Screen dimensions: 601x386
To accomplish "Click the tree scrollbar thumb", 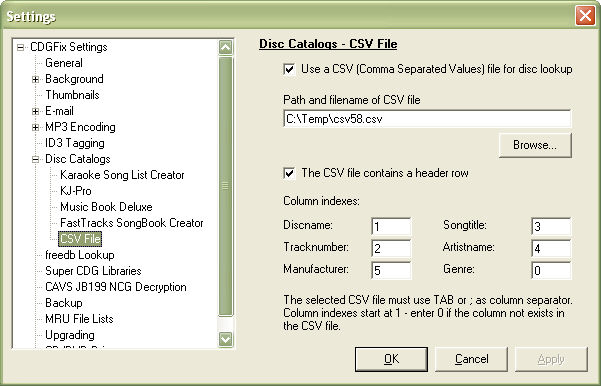I will (x=225, y=186).
